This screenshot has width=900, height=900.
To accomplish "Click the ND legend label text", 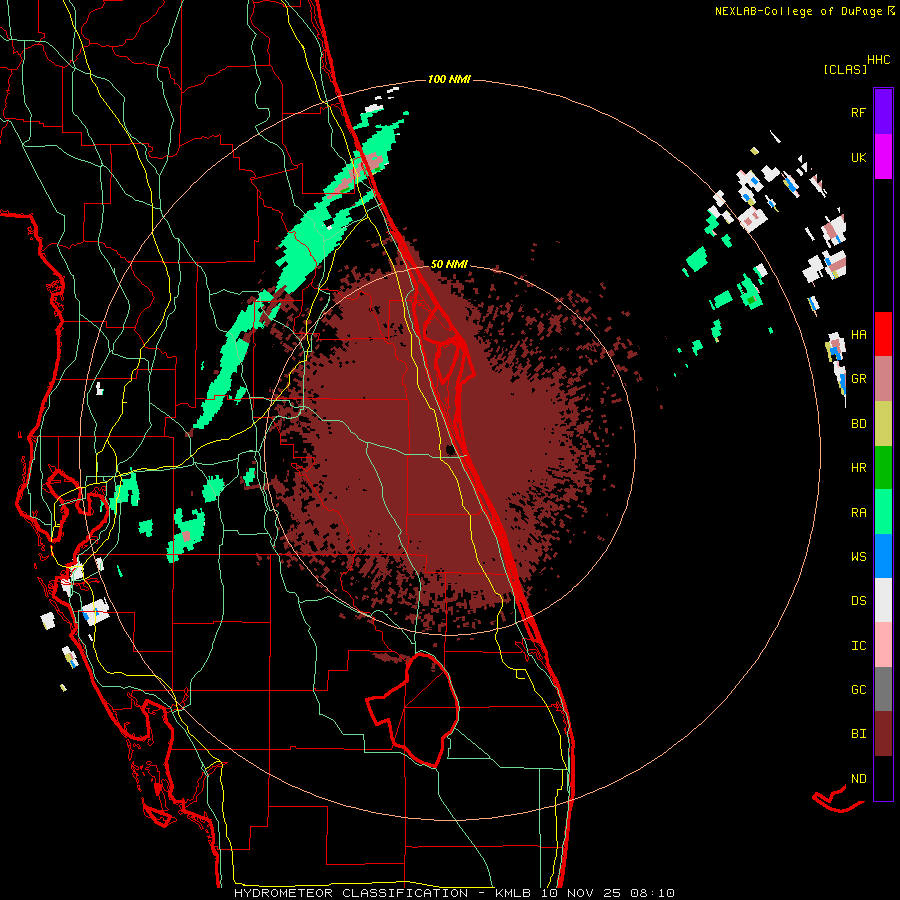I will click(858, 779).
